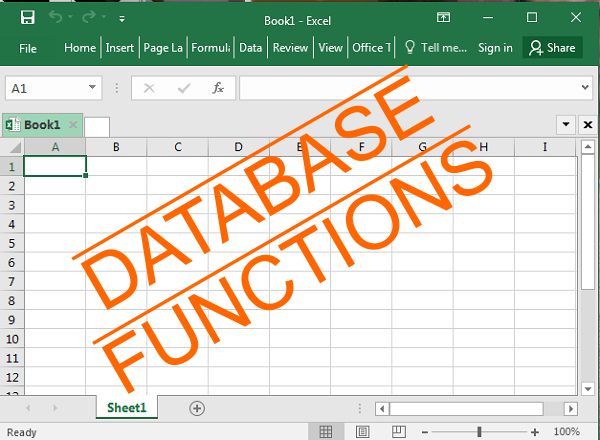600x440 pixels.
Task: Select column H header
Action: [x=484, y=147]
